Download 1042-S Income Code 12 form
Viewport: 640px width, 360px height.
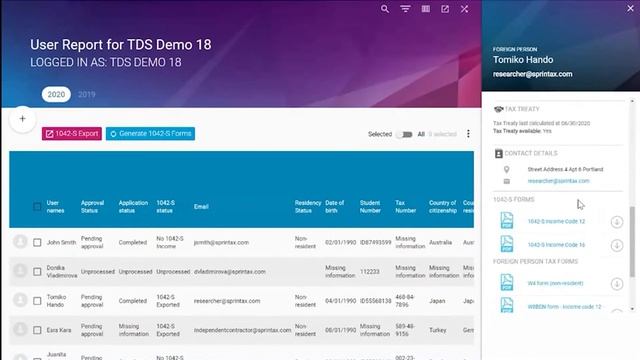point(617,222)
